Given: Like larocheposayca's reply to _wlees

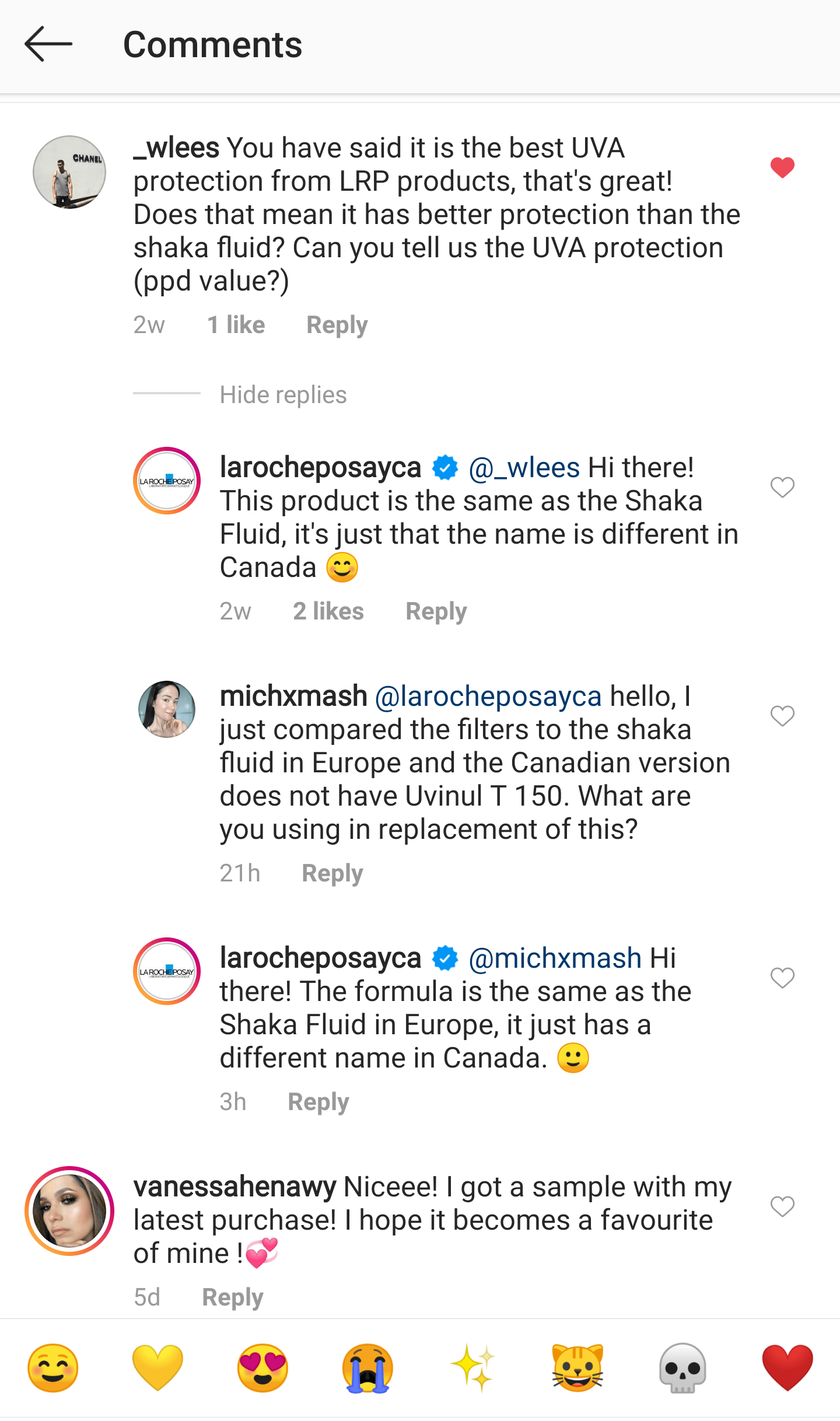Looking at the screenshot, I should tap(782, 487).
